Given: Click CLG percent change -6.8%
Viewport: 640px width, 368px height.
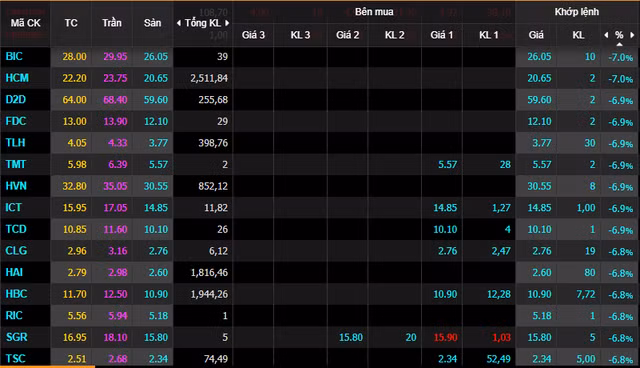Looking at the screenshot, I should (620, 252).
